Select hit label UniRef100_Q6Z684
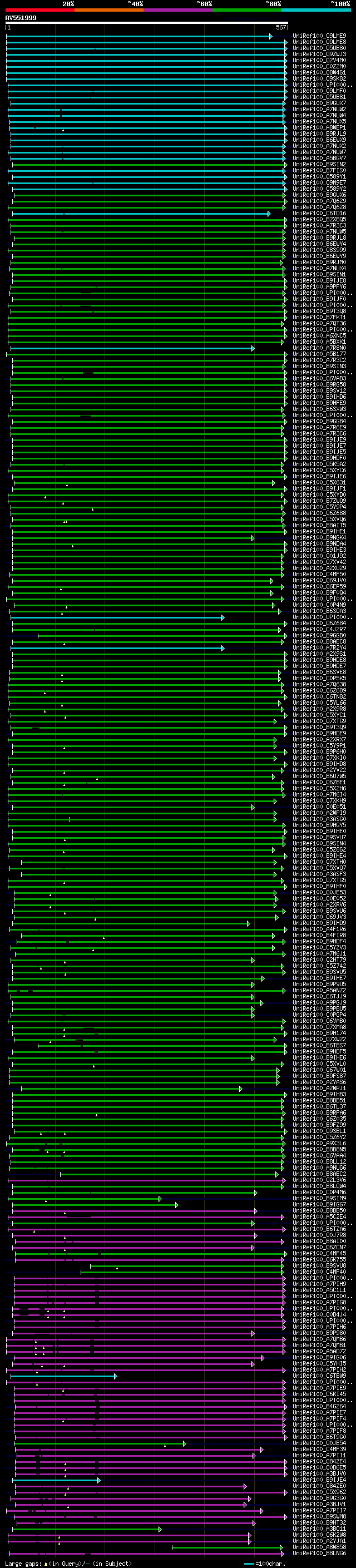This screenshot has height=1568, width=356. click(x=319, y=624)
